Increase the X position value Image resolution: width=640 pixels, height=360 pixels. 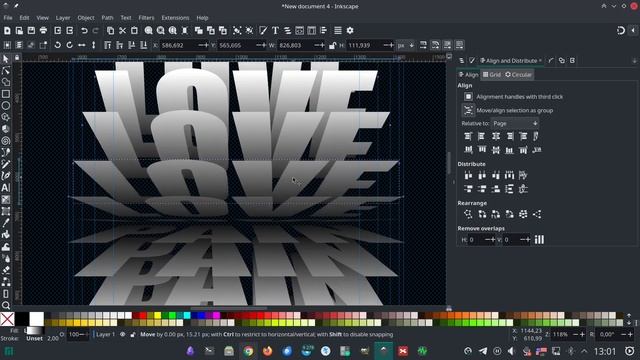click(x=206, y=45)
